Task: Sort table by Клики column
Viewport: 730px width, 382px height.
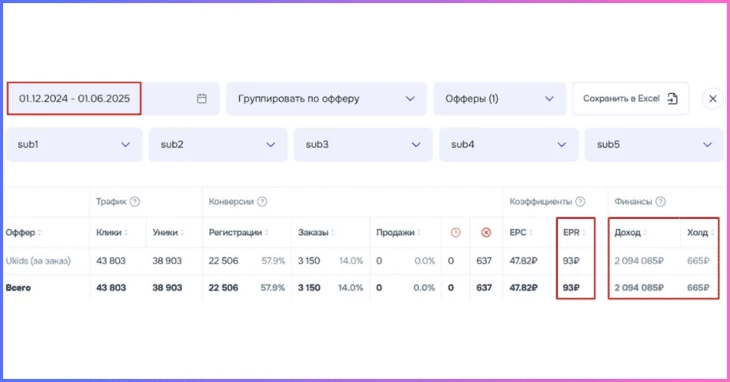Action: point(112,232)
